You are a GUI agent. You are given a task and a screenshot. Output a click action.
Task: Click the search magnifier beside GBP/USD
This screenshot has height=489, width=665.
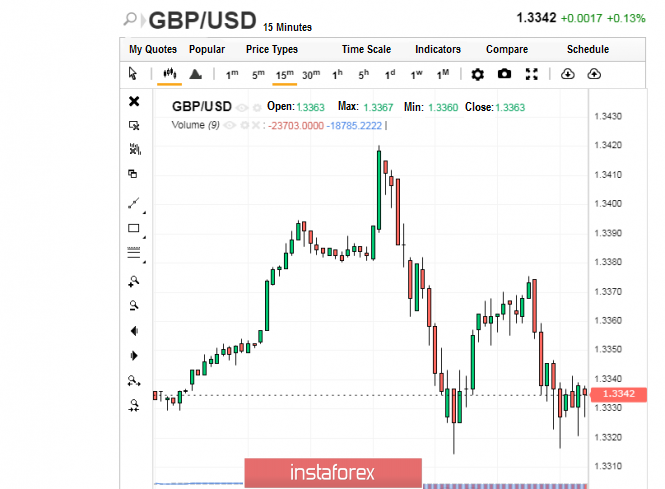(x=132, y=19)
